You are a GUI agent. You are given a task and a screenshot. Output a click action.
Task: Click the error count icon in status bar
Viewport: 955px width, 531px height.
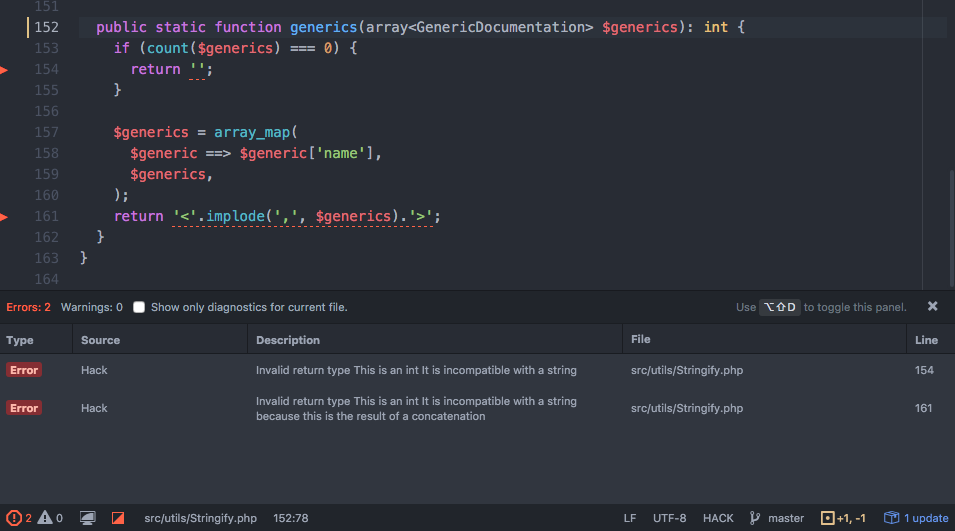13,518
